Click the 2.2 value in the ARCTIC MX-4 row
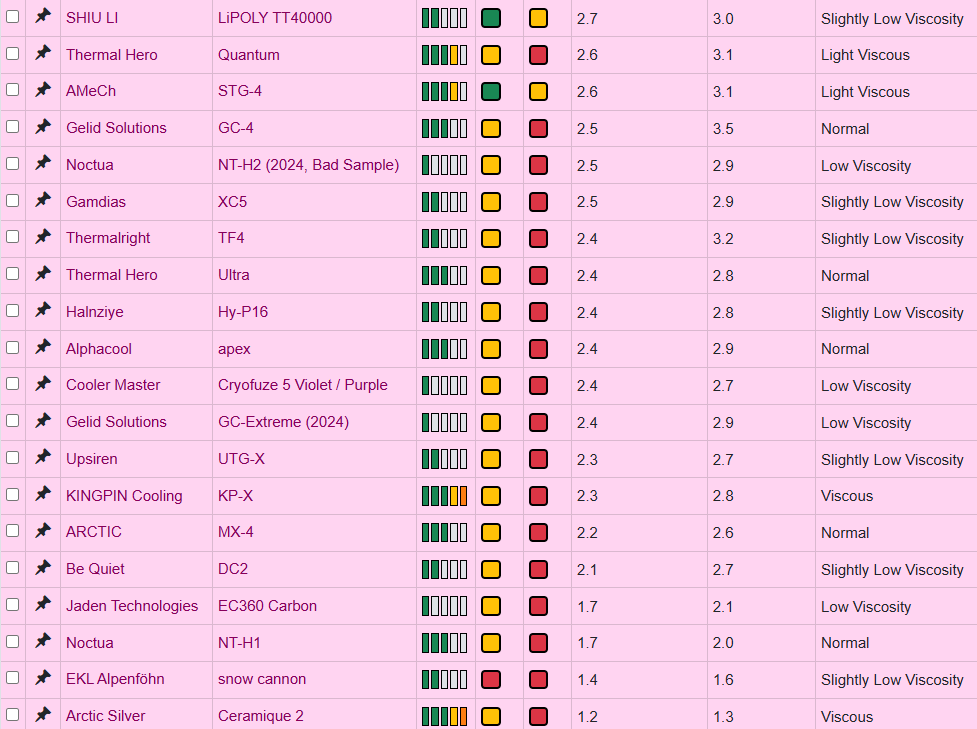 point(587,533)
